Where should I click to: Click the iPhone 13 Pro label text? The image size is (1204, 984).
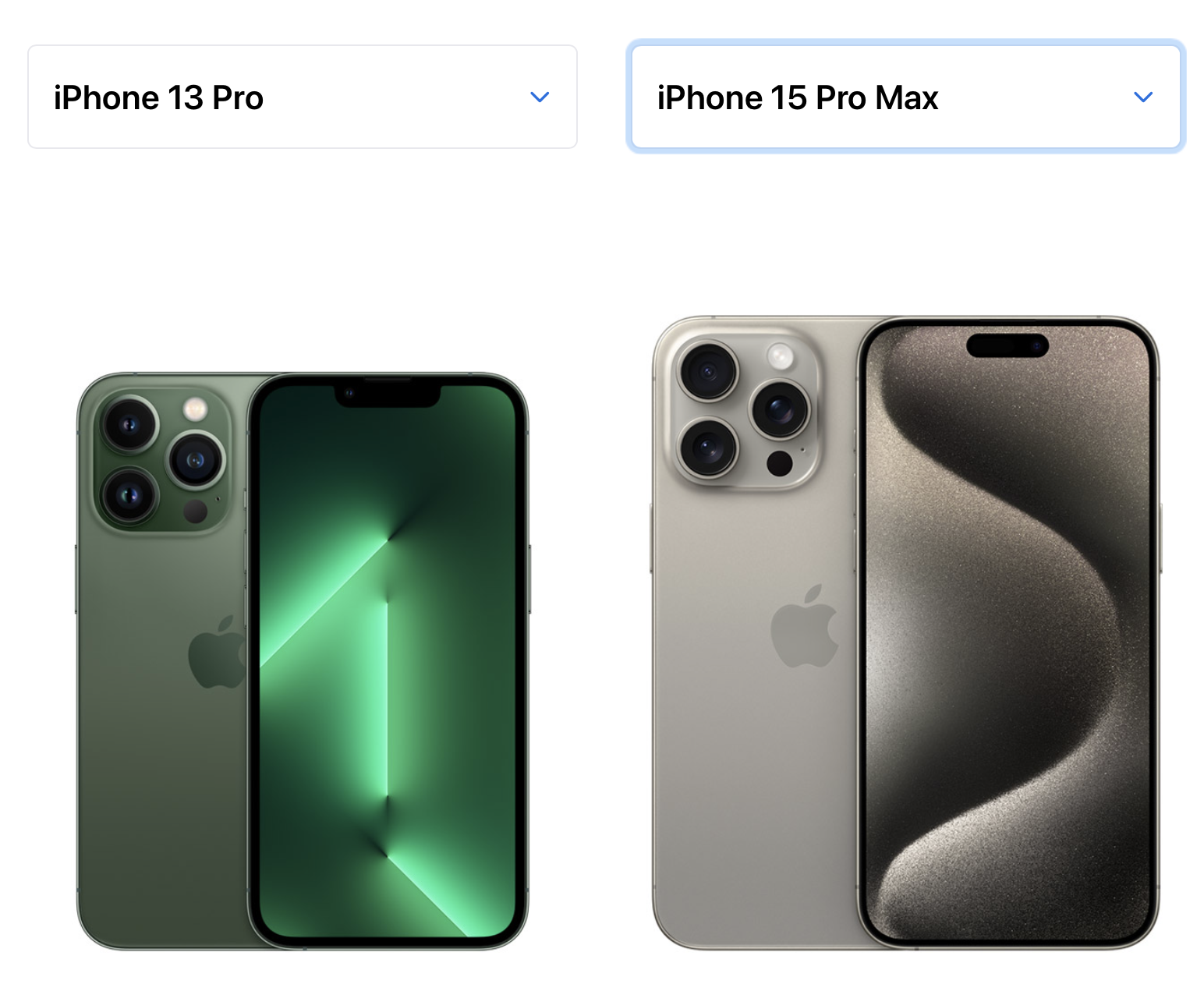point(158,98)
